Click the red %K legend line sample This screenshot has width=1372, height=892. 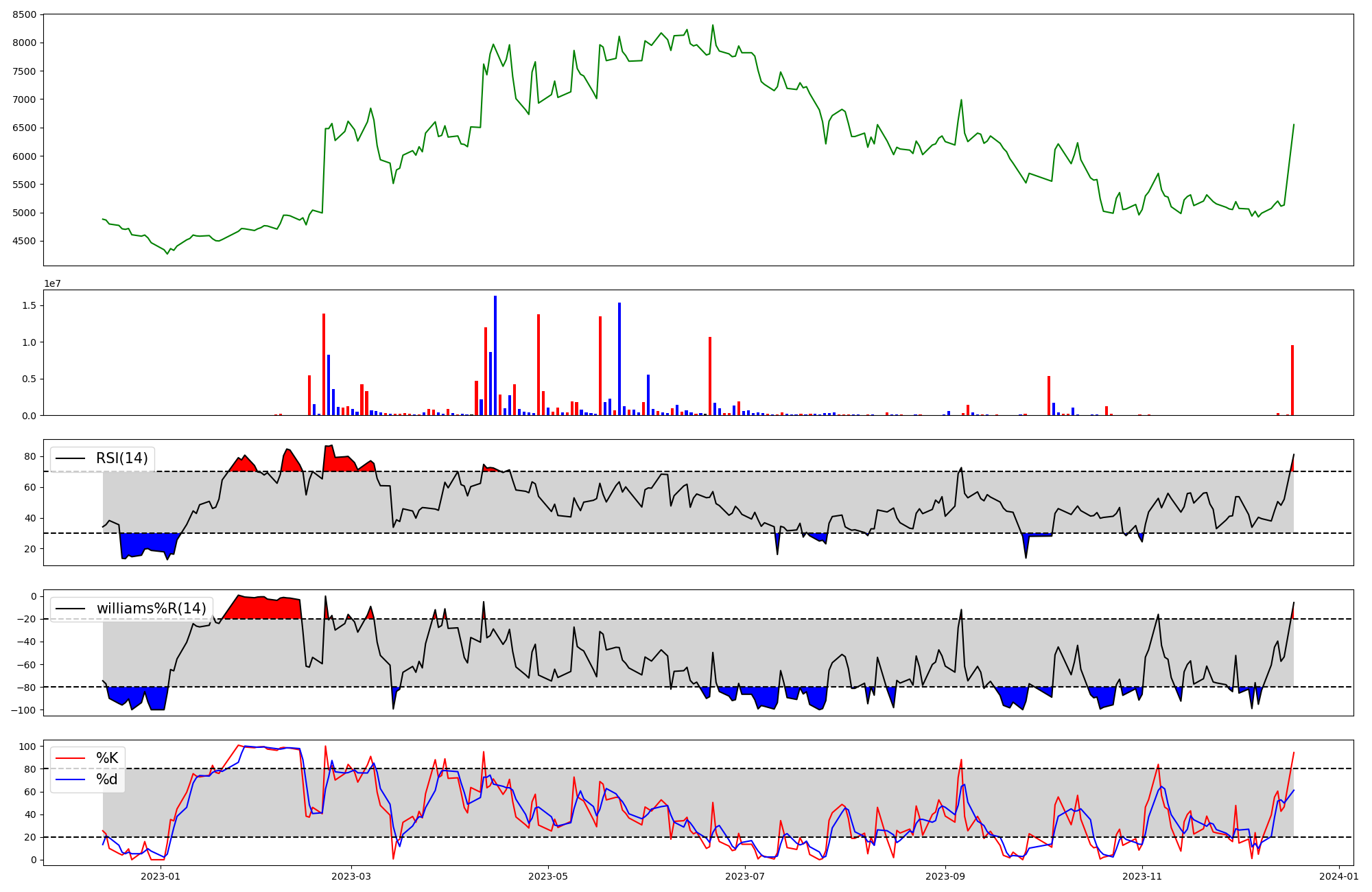(71, 758)
